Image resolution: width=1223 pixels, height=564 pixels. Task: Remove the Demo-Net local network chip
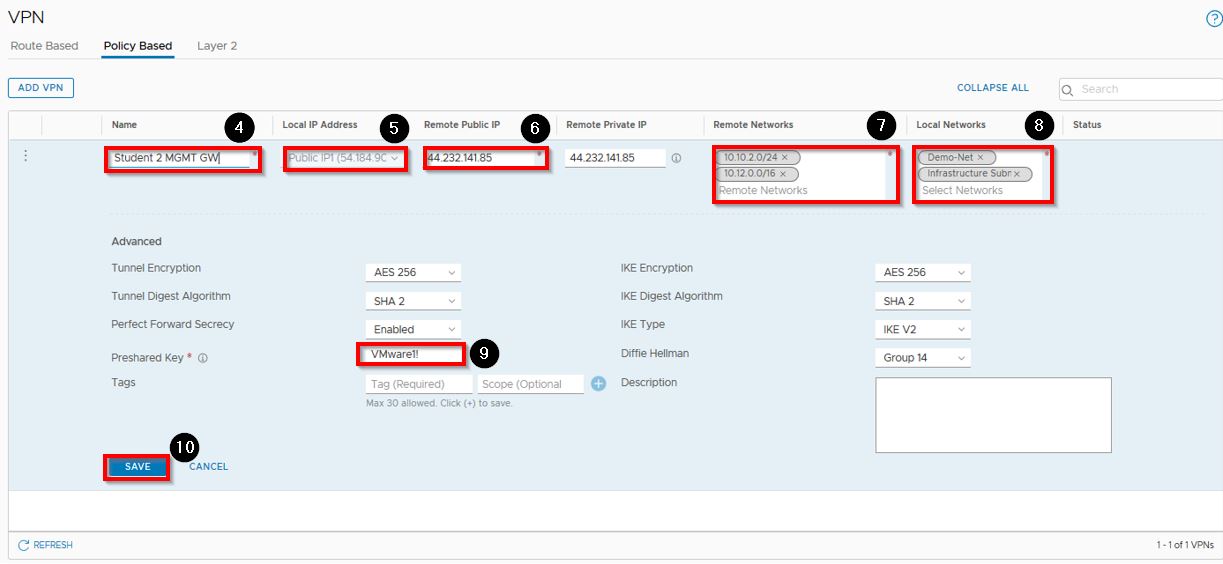[980, 158]
